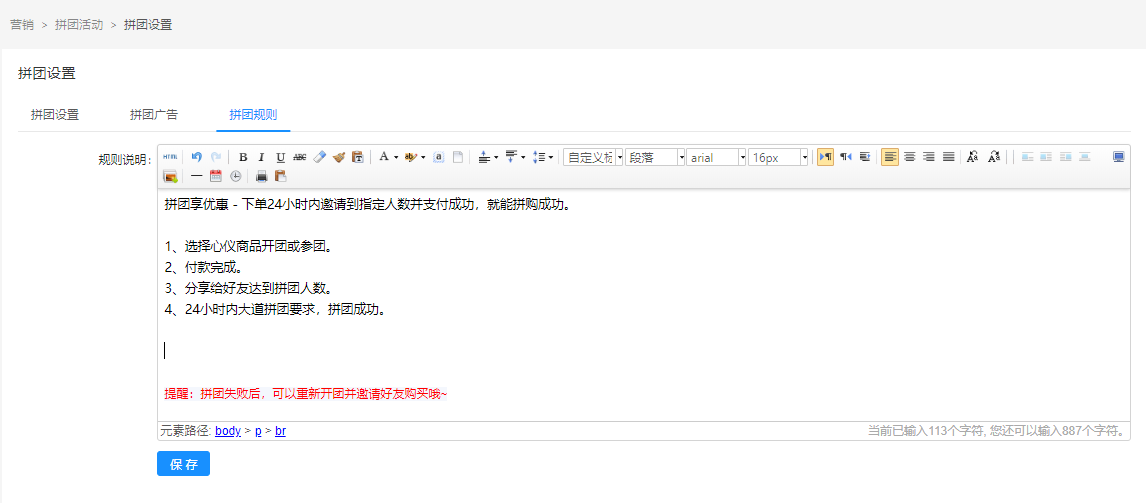Insert the date with calendar icon
Screen dimensions: 1146x503
point(216,176)
